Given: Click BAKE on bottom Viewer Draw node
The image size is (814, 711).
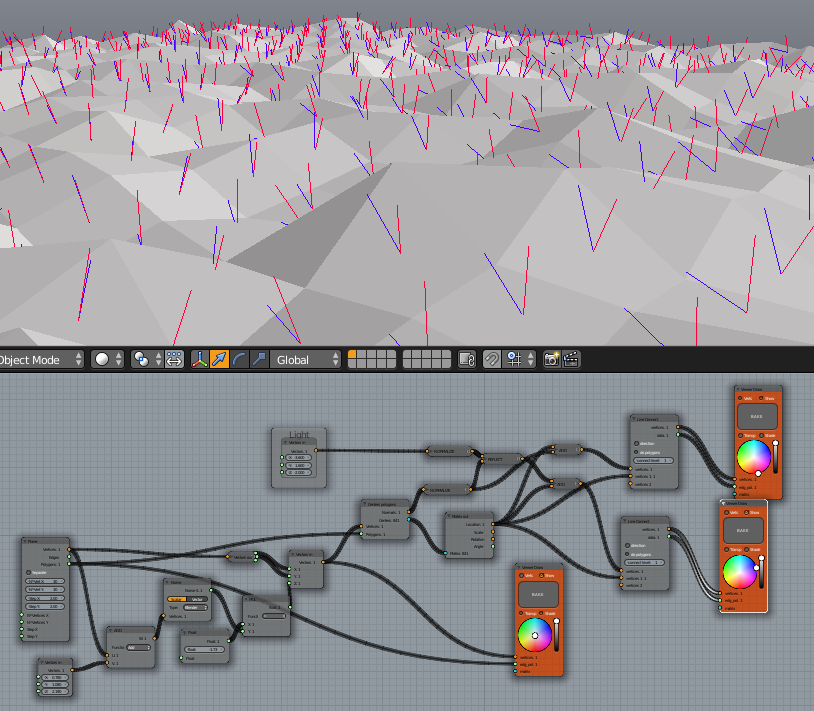Looking at the screenshot, I should [538, 595].
